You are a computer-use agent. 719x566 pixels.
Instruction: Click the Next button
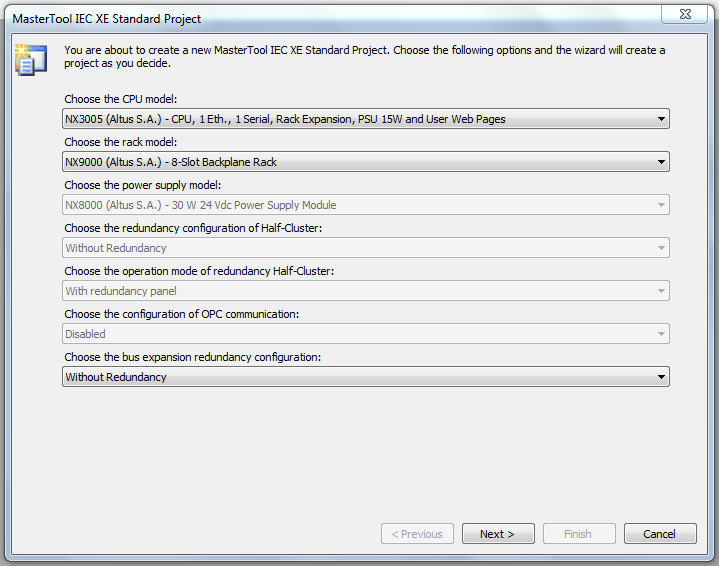coord(497,534)
